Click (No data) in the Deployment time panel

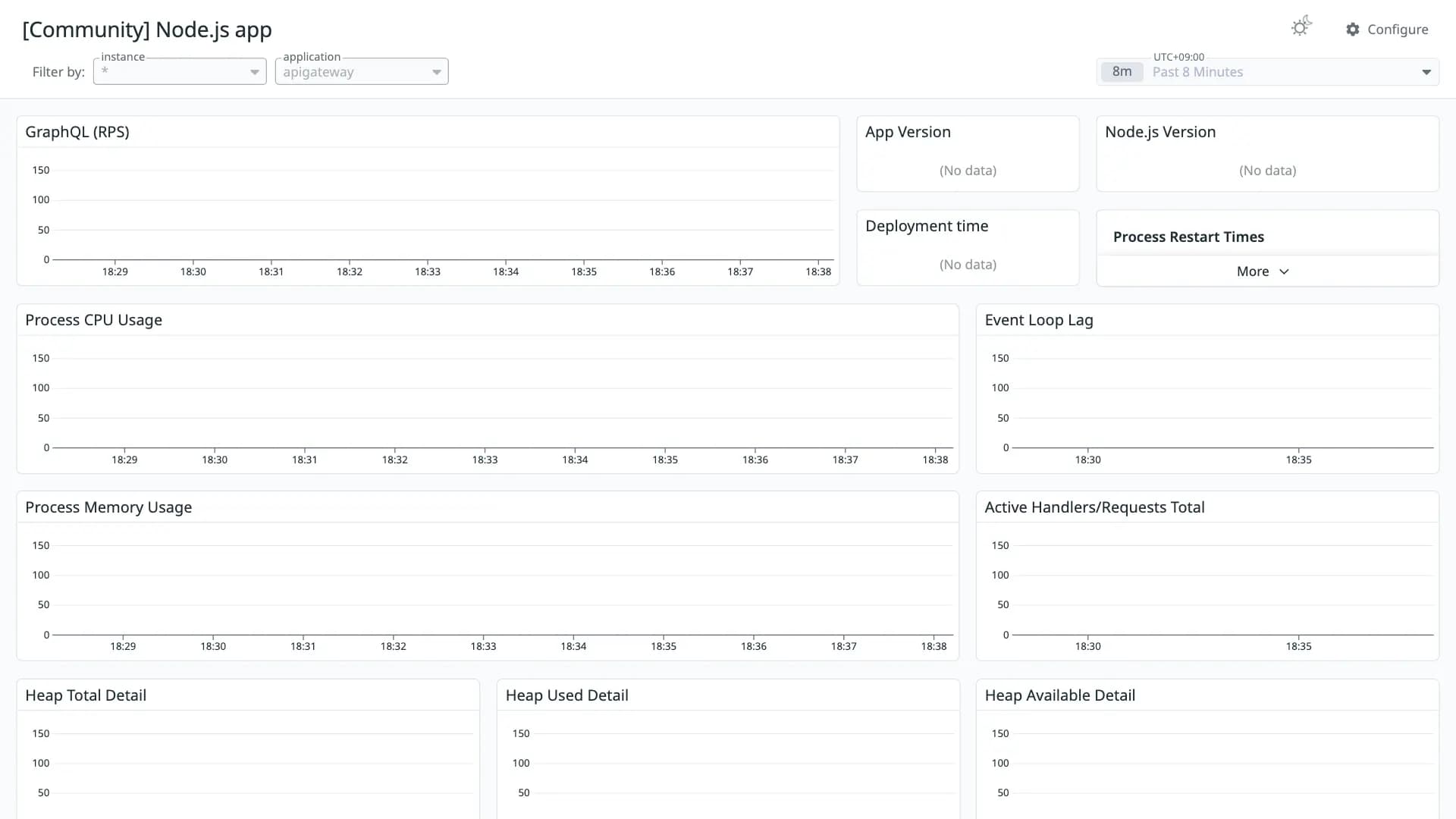point(968,265)
